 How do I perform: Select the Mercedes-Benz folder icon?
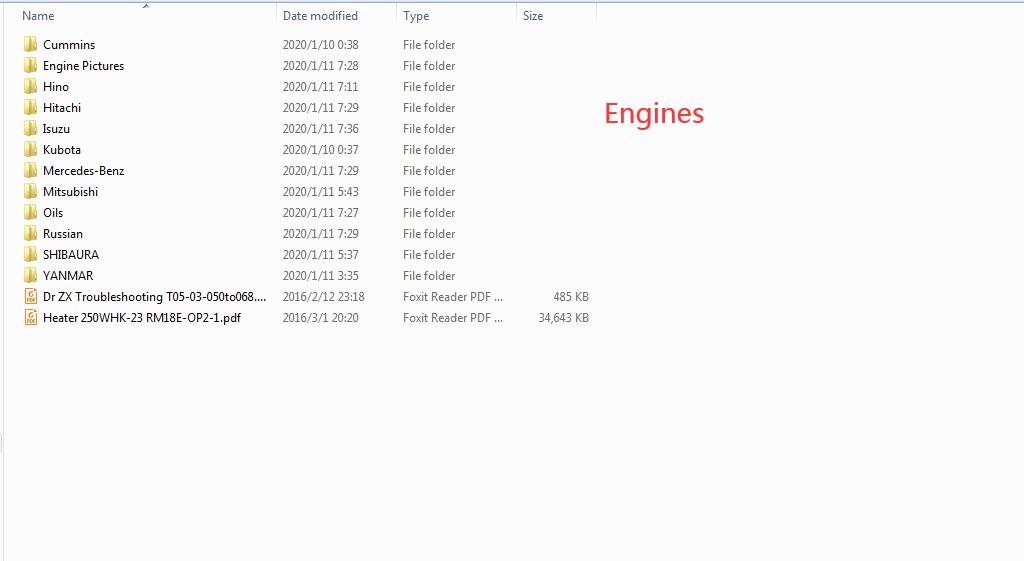click(x=30, y=170)
